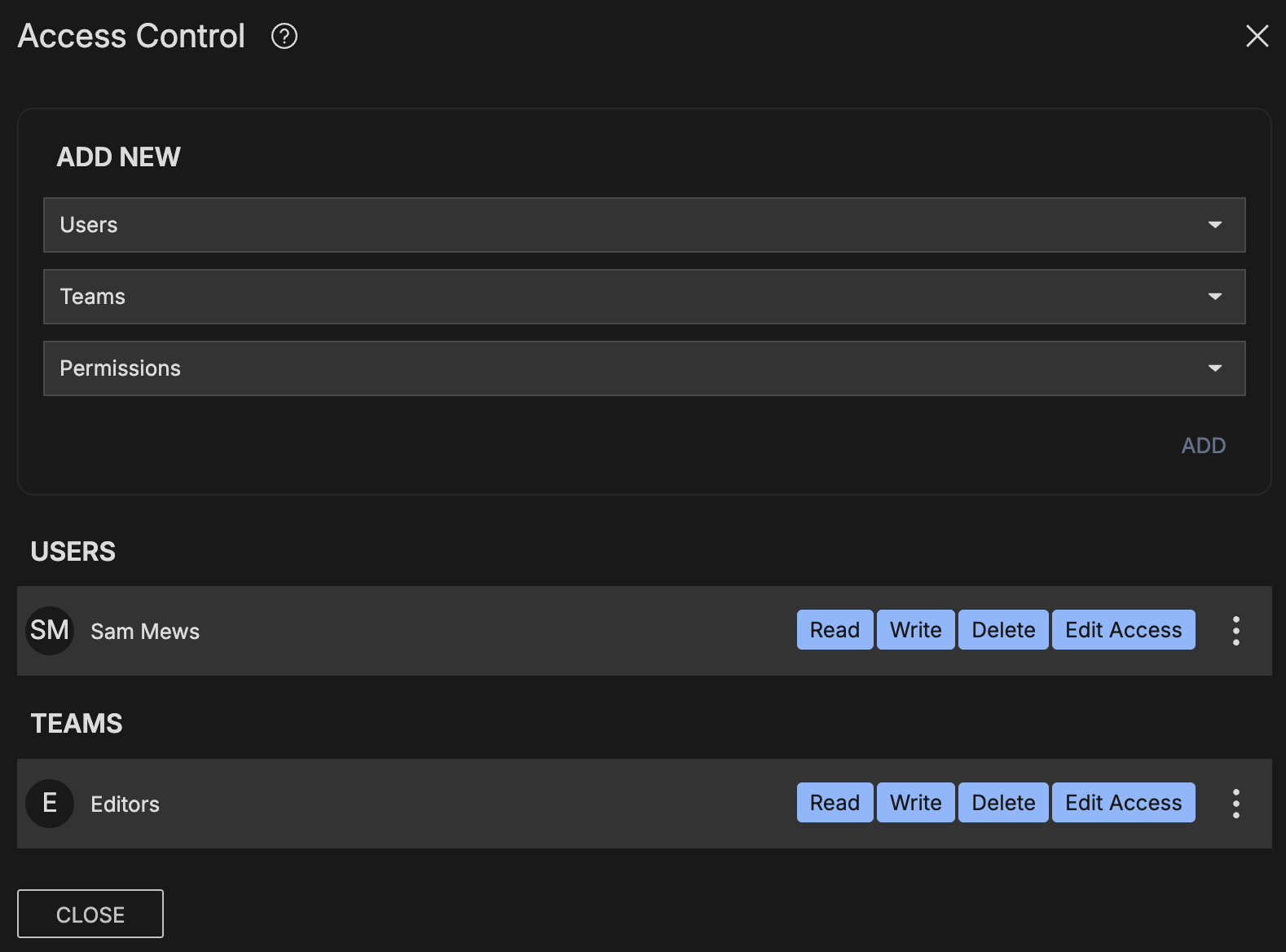This screenshot has width=1286, height=952.
Task: Toggle Delete permission for Editors team
Action: [x=1003, y=803]
